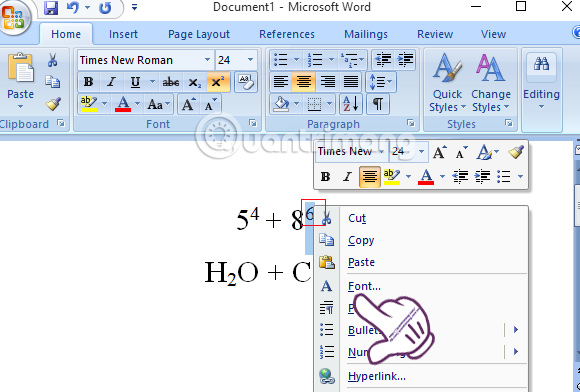This screenshot has width=580, height=392.
Task: Open borders dropdown arrow
Action: click(329, 104)
